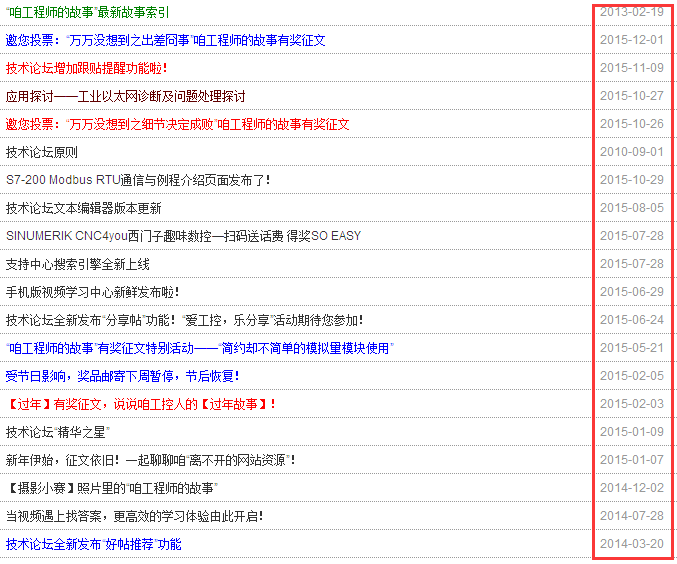
Task: Open 技术论坛全新发布'分享帖'功能 post
Action: [x=184, y=320]
